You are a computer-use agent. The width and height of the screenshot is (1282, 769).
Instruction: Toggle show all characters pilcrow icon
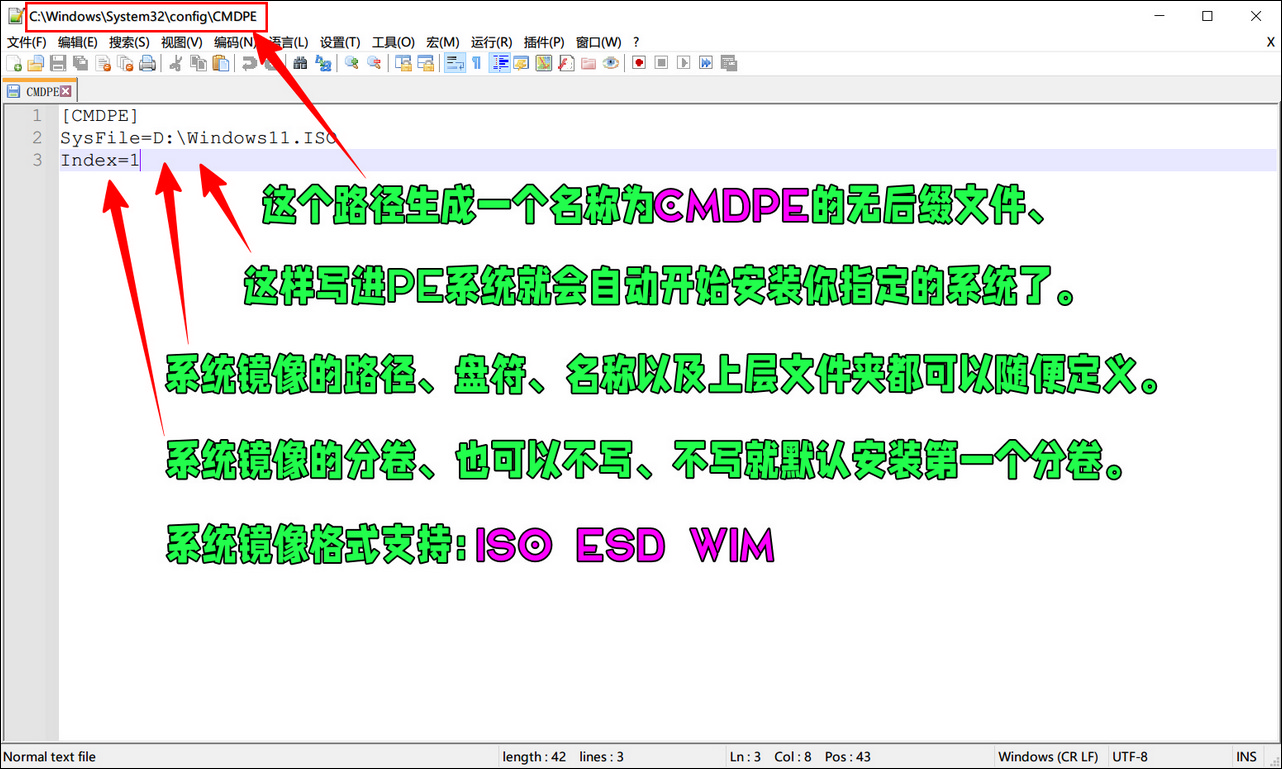pyautogui.click(x=476, y=63)
